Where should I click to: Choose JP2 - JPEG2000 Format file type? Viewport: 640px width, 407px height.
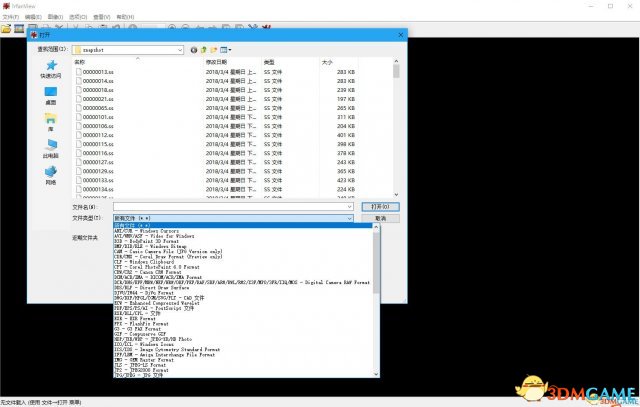pos(243,370)
